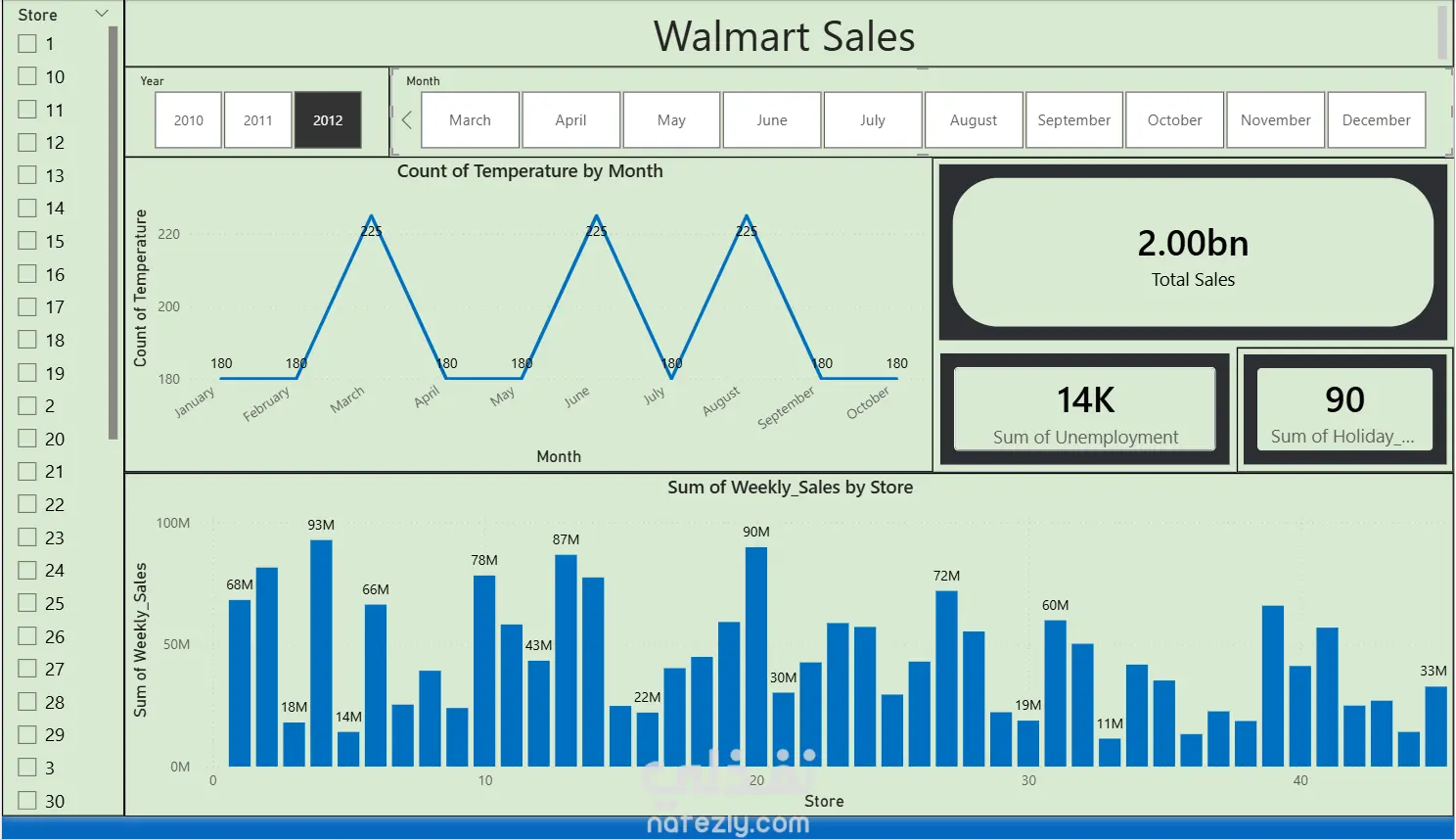Screen dimensions: 1456x839
Task: Toggle the Store 3 checkbox
Action: (x=27, y=768)
